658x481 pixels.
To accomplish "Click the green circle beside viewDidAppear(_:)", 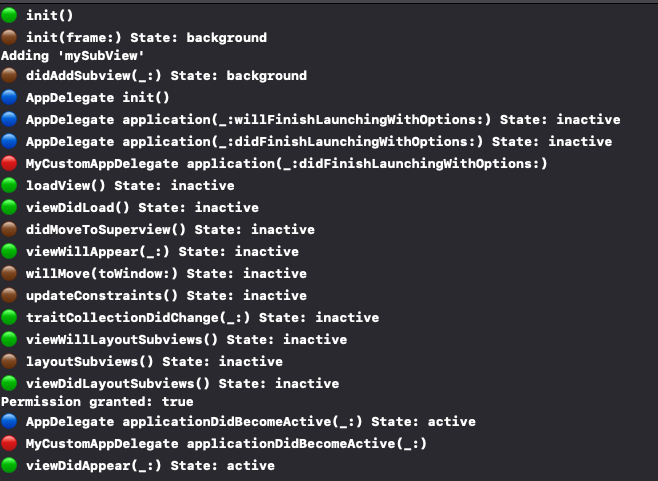I will [x=9, y=465].
